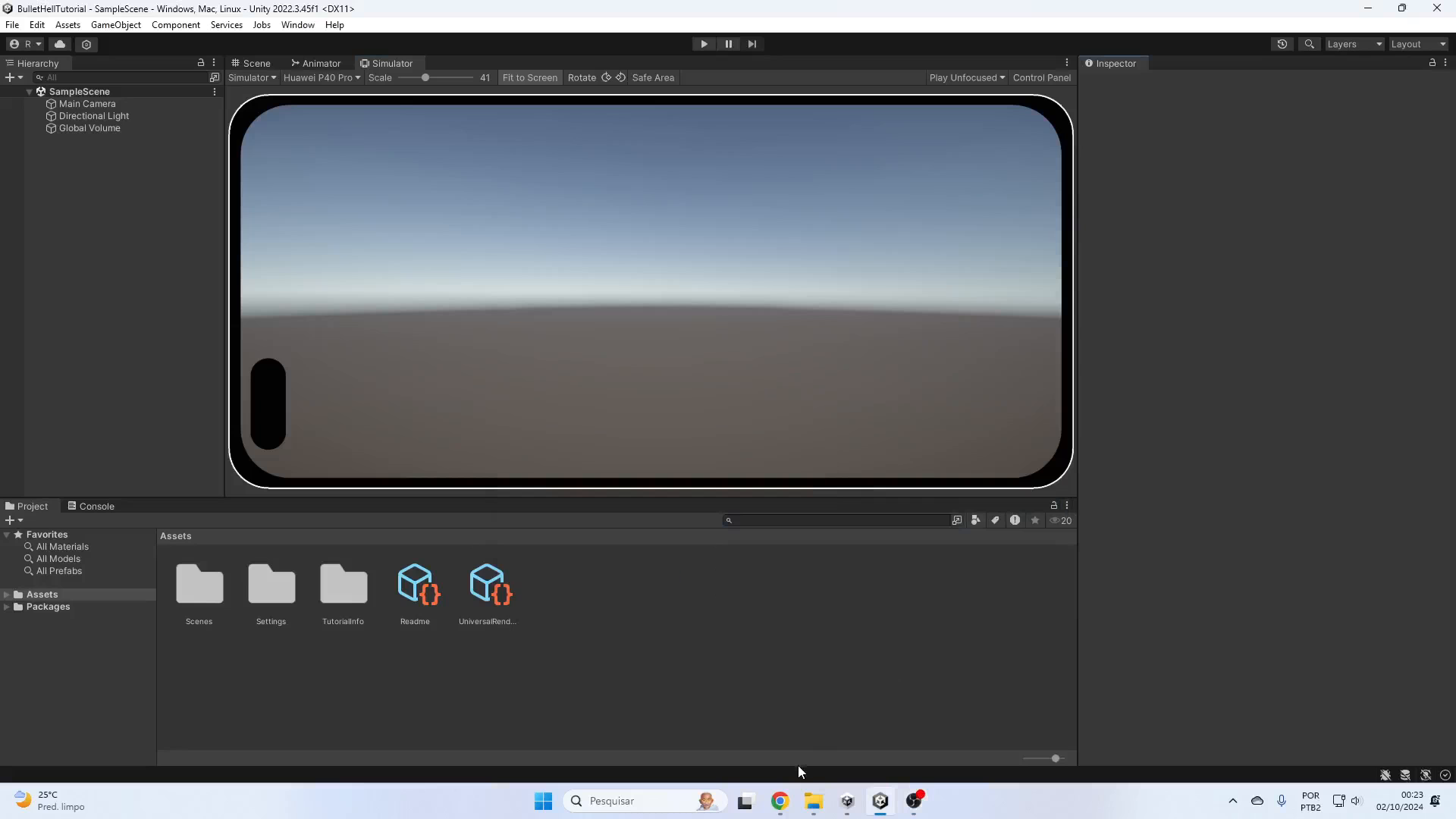This screenshot has height=819, width=1456.
Task: Select Global Volume in Hierarchy
Action: (89, 128)
